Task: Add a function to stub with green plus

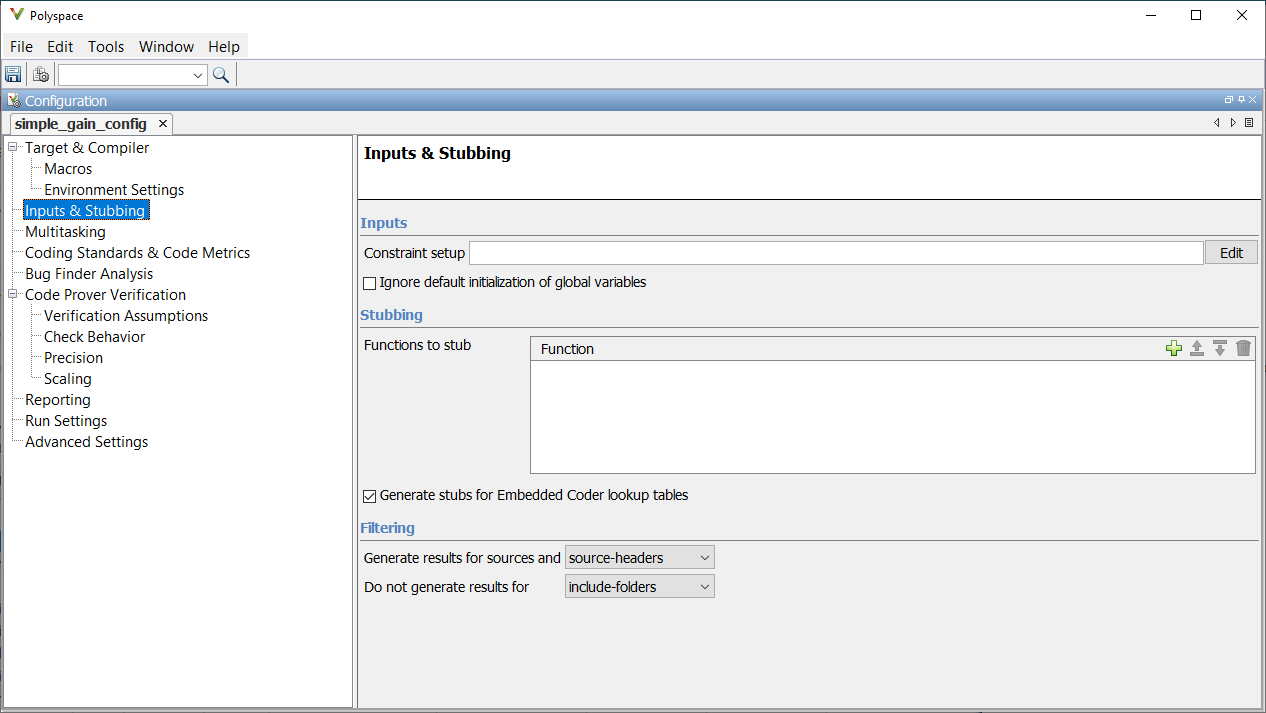Action: pyautogui.click(x=1174, y=348)
